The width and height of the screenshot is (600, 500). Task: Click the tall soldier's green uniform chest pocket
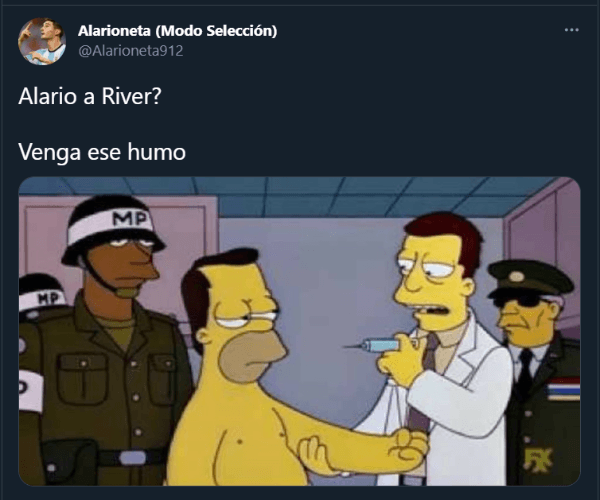(x=82, y=379)
